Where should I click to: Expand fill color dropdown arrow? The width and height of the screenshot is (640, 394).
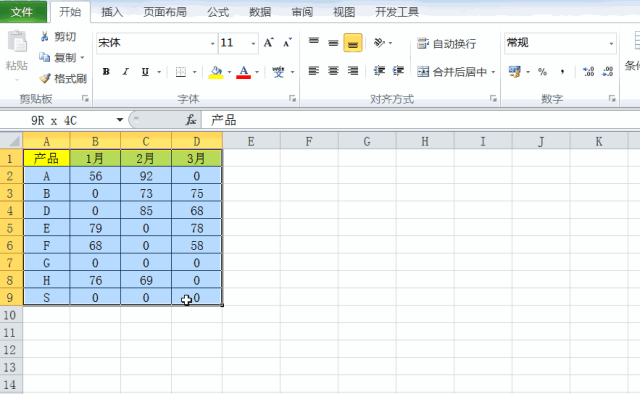[x=229, y=72]
